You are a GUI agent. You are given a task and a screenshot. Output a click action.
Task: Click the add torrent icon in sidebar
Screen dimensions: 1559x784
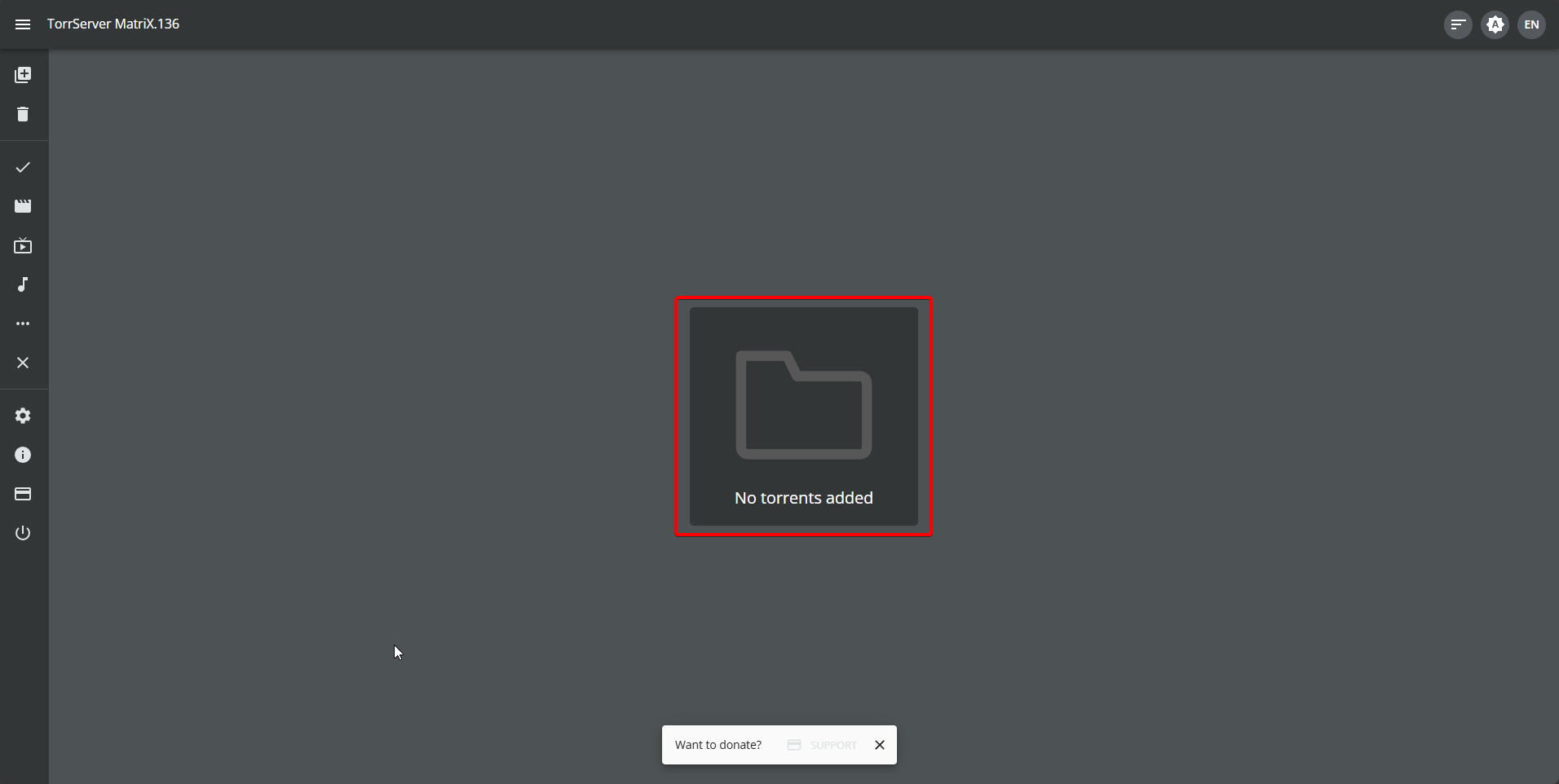click(23, 75)
